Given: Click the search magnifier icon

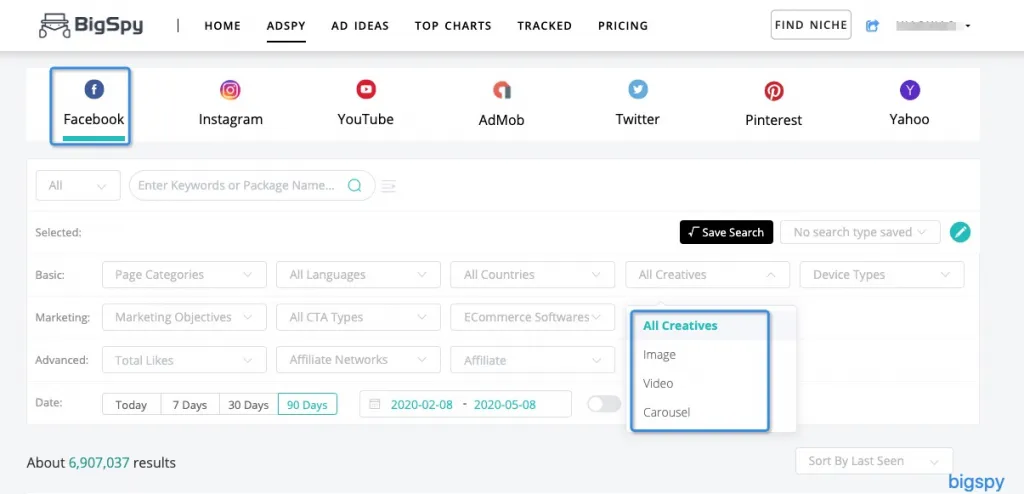Looking at the screenshot, I should [x=354, y=185].
